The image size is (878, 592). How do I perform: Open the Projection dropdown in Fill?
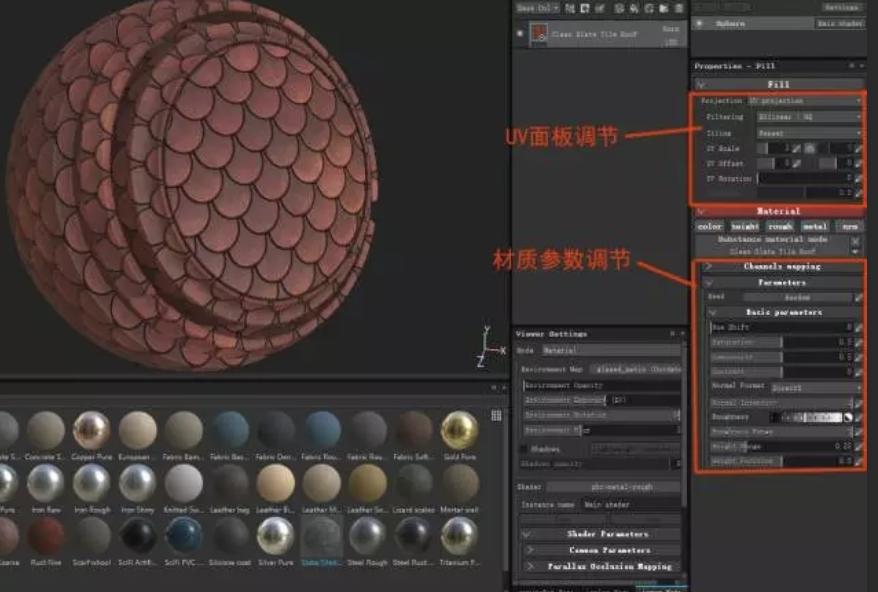[x=803, y=101]
